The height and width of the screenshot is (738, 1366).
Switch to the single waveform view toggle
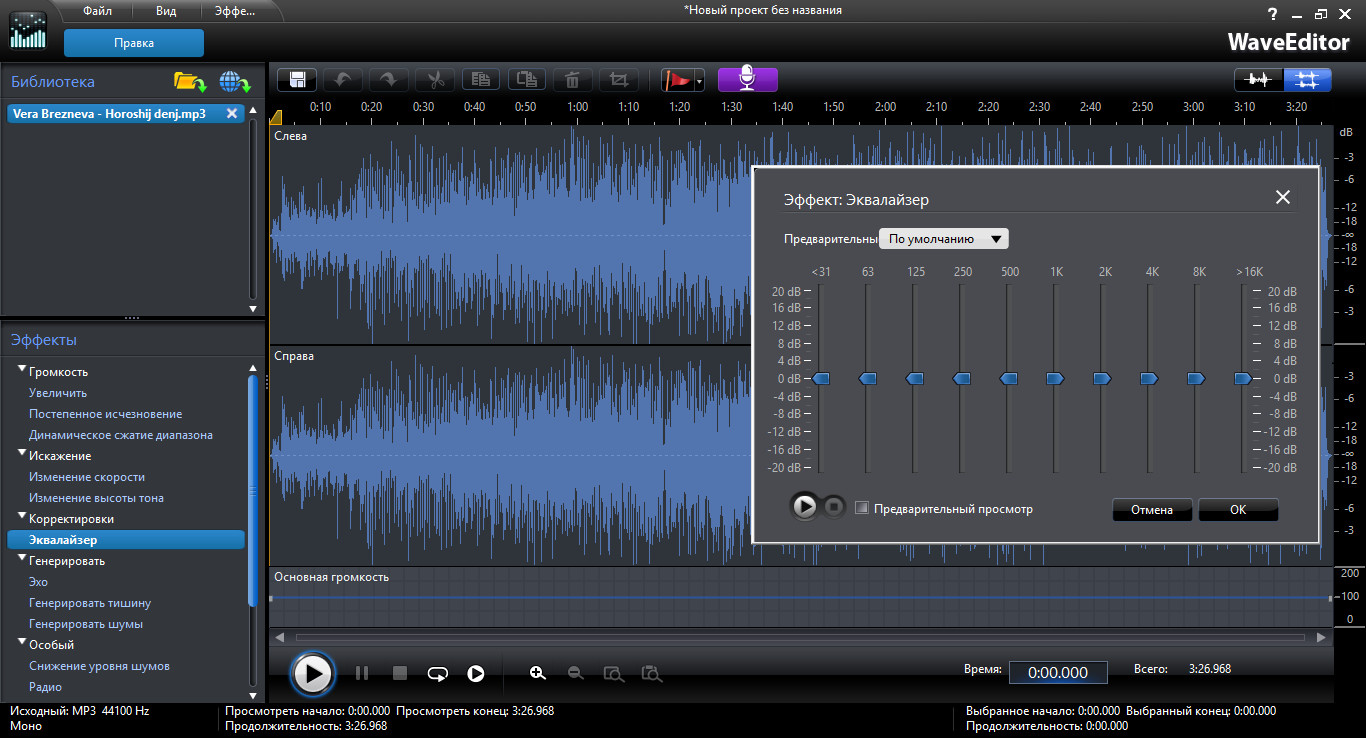pyautogui.click(x=1258, y=80)
